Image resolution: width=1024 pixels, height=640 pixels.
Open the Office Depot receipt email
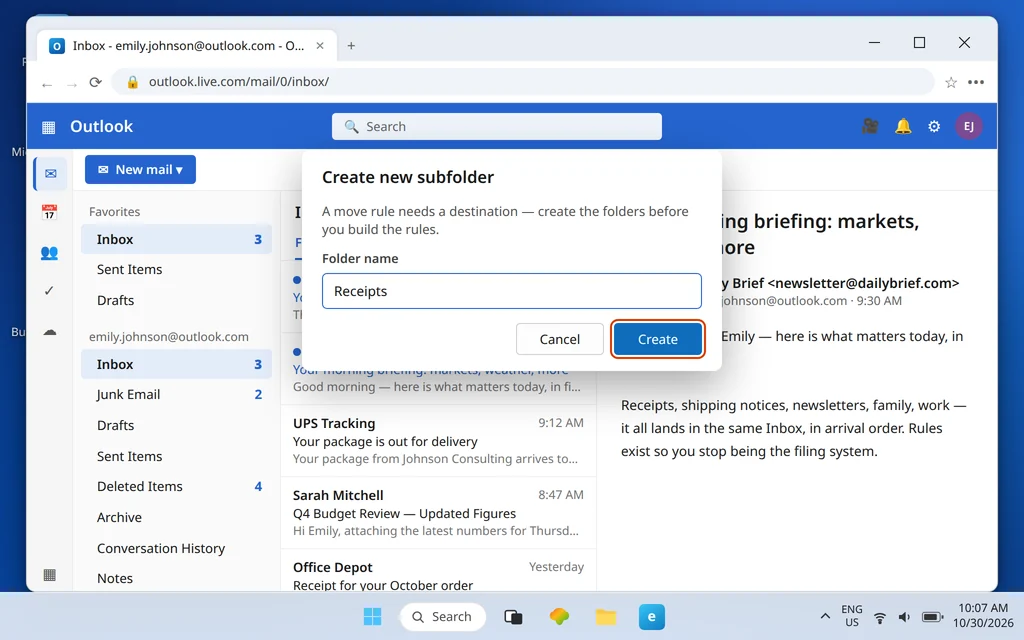pos(438,571)
